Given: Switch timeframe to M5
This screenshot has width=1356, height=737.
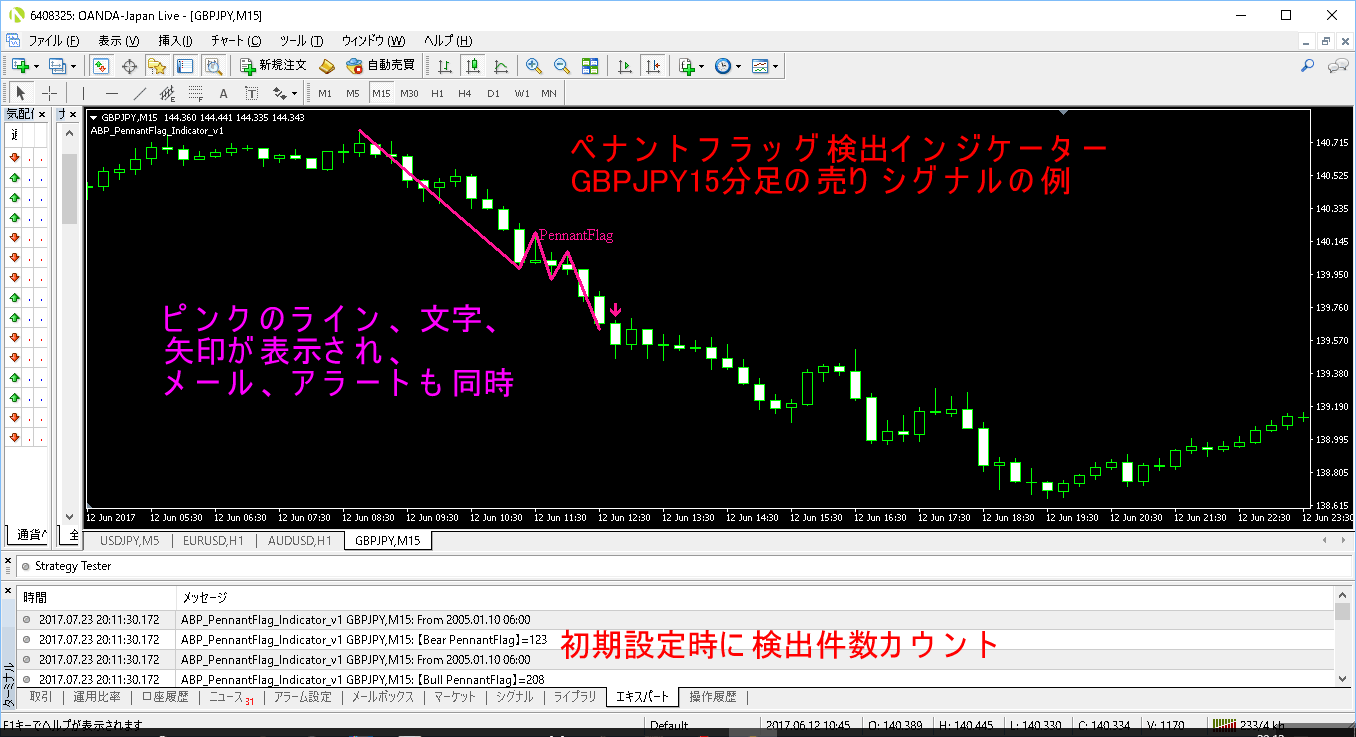Looking at the screenshot, I should 353,93.
